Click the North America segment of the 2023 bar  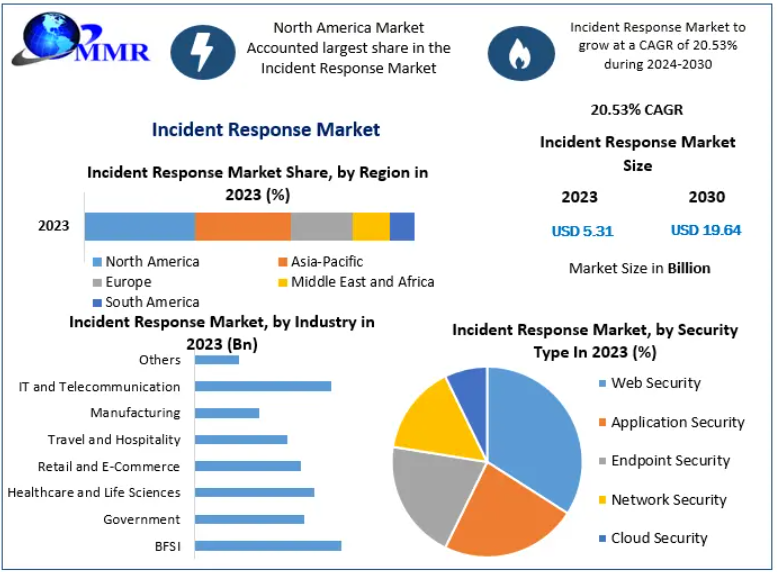tap(139, 226)
